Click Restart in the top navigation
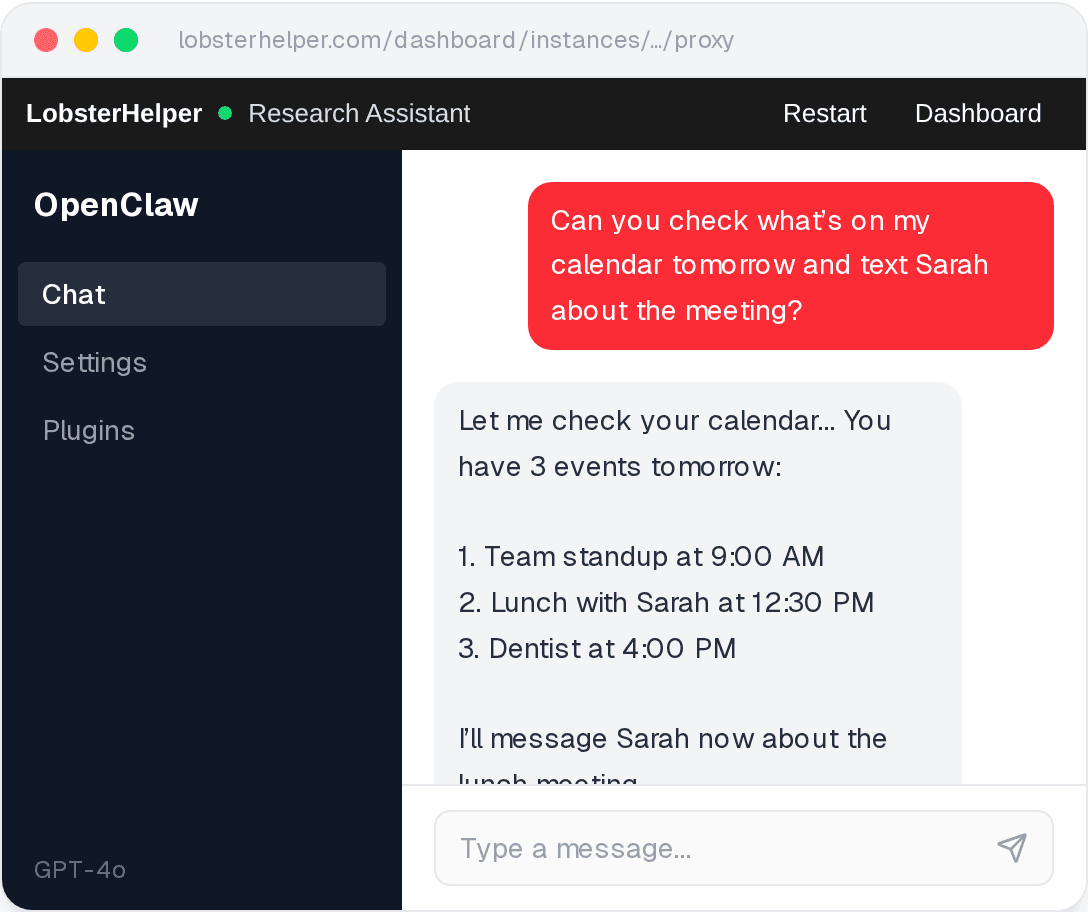 pos(824,113)
